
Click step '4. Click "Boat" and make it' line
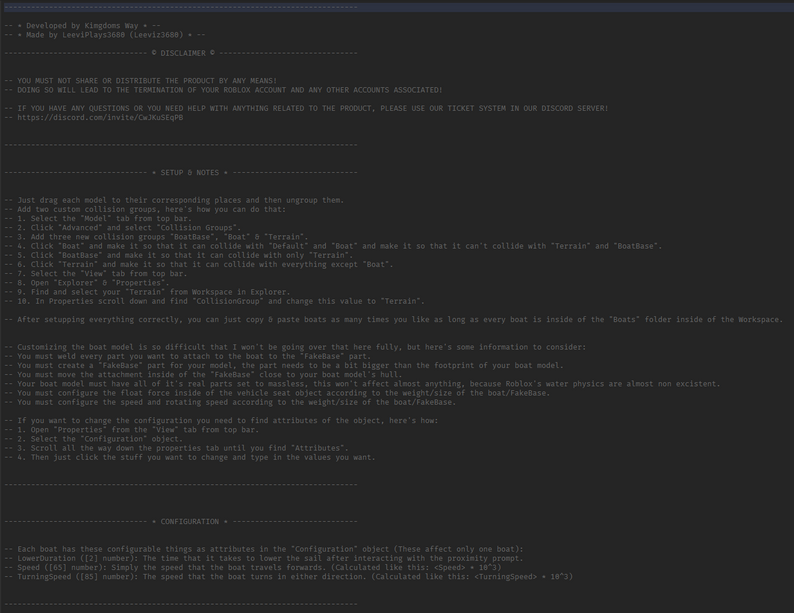[x=333, y=246]
